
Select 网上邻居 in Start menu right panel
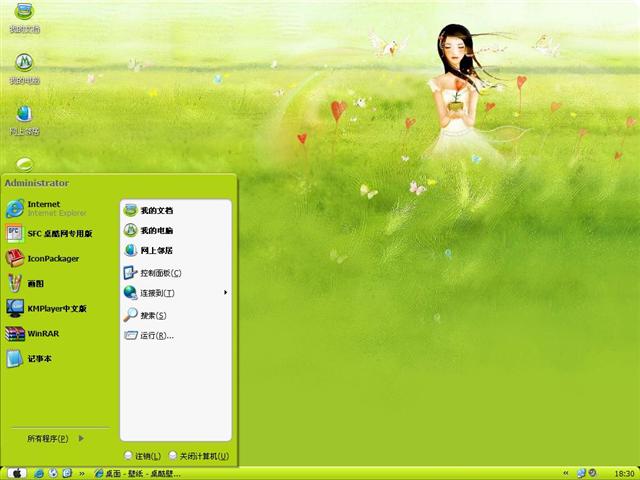(149, 250)
